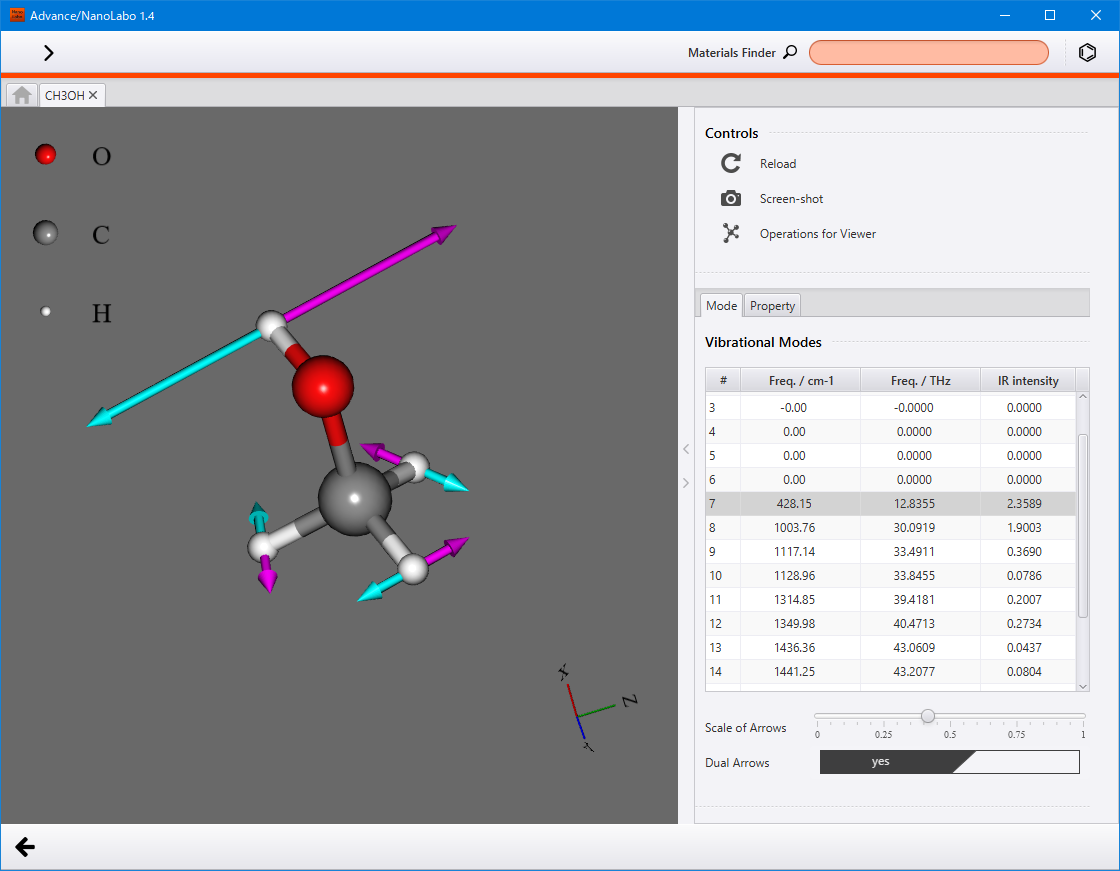Image resolution: width=1120 pixels, height=871 pixels.
Task: Open Operations for Viewer icon
Action: click(x=730, y=233)
